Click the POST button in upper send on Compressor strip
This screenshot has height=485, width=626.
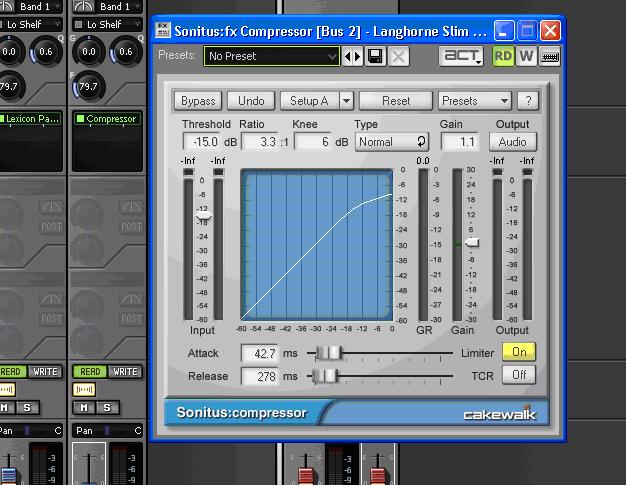tap(132, 227)
